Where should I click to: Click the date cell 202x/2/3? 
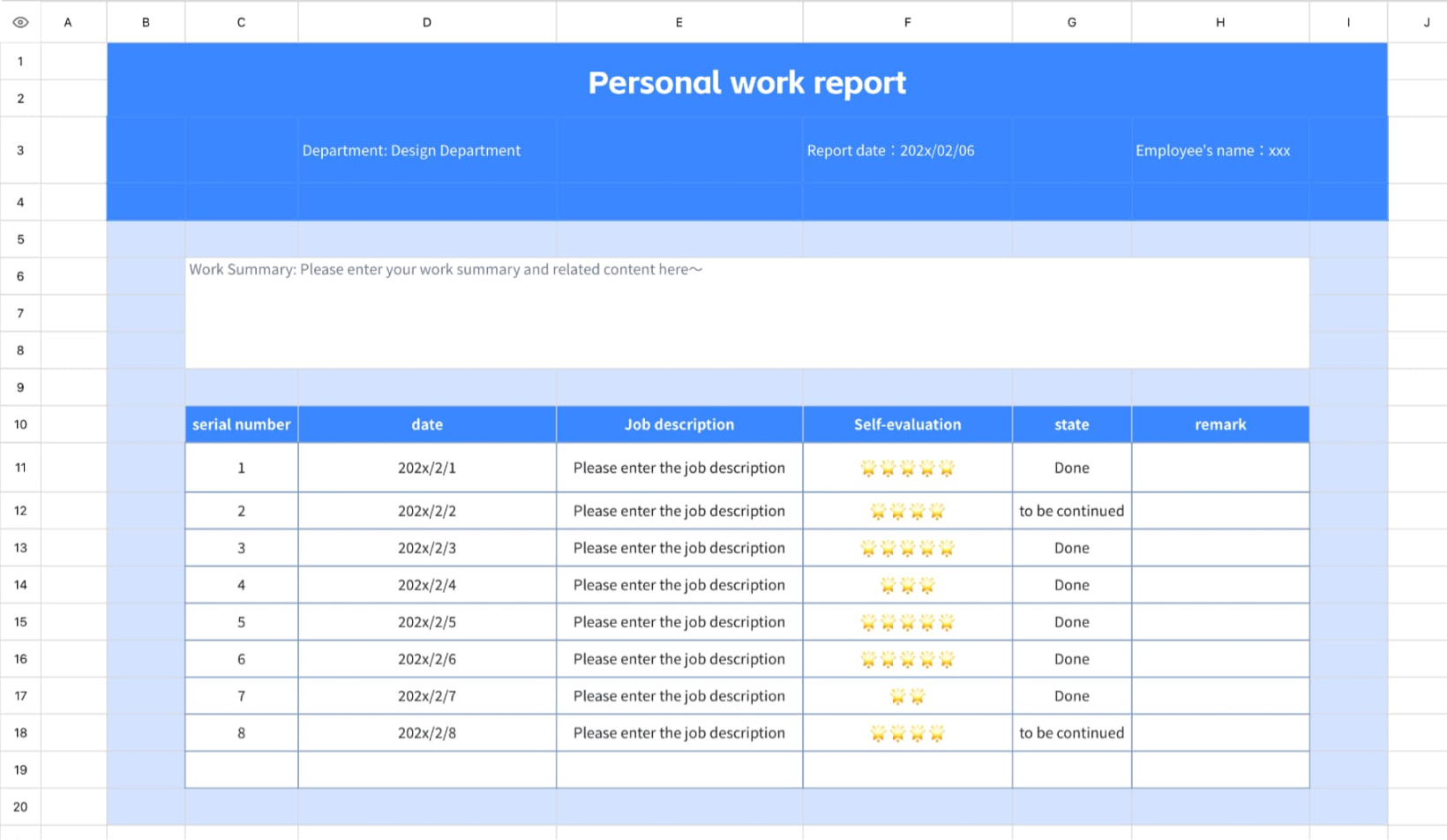427,548
